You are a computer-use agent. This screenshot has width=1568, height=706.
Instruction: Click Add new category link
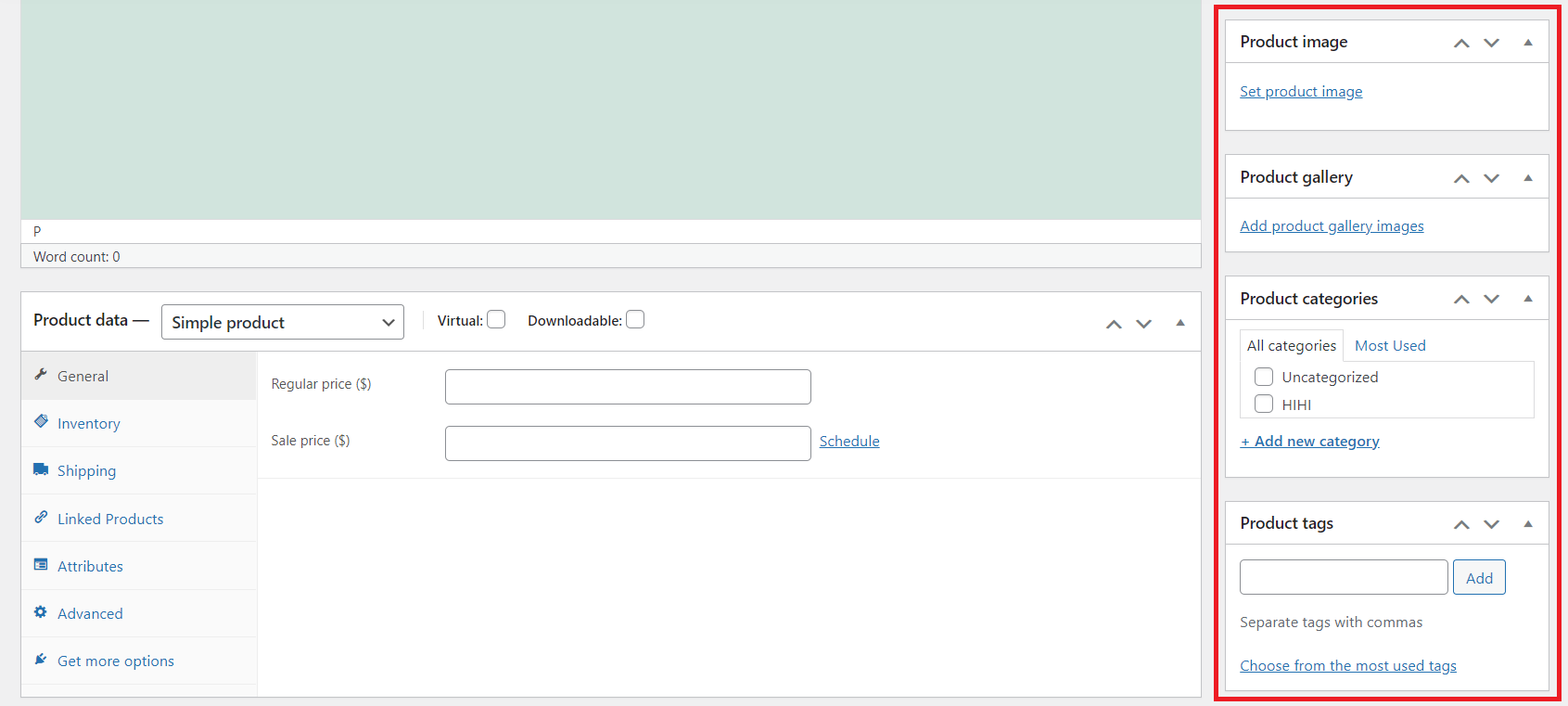[1310, 441]
